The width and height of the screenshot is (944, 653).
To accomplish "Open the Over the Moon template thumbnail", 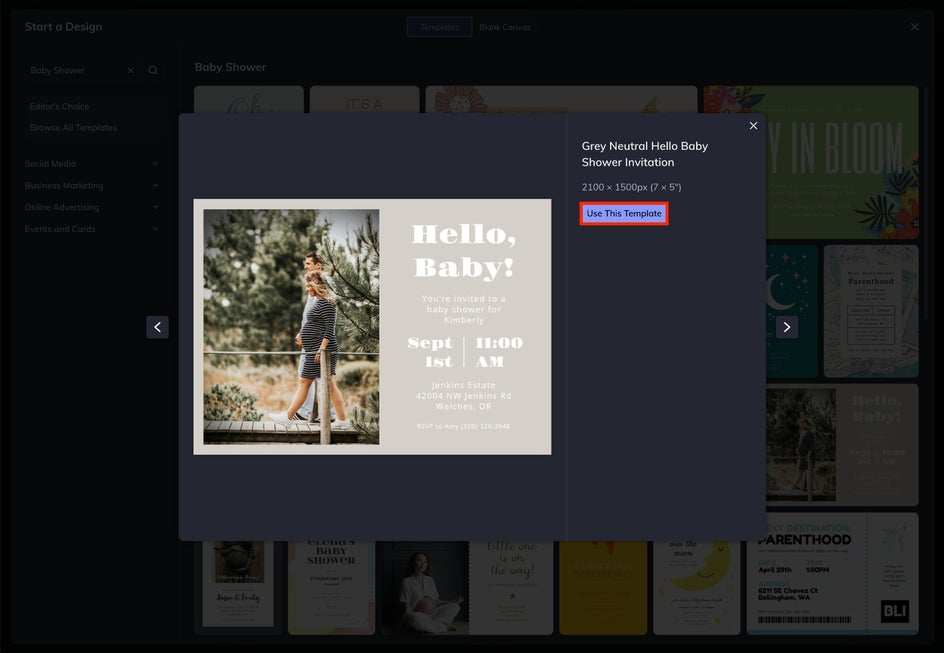I will tap(697, 587).
